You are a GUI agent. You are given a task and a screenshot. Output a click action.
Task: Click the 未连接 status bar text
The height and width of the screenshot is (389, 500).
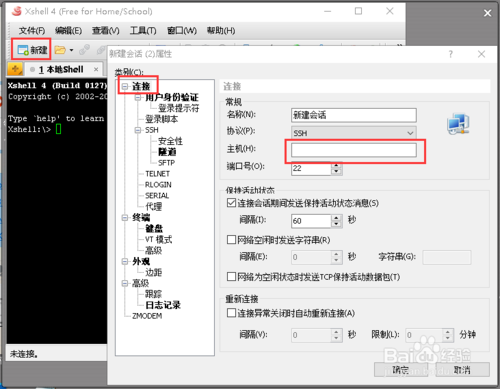tap(24, 354)
